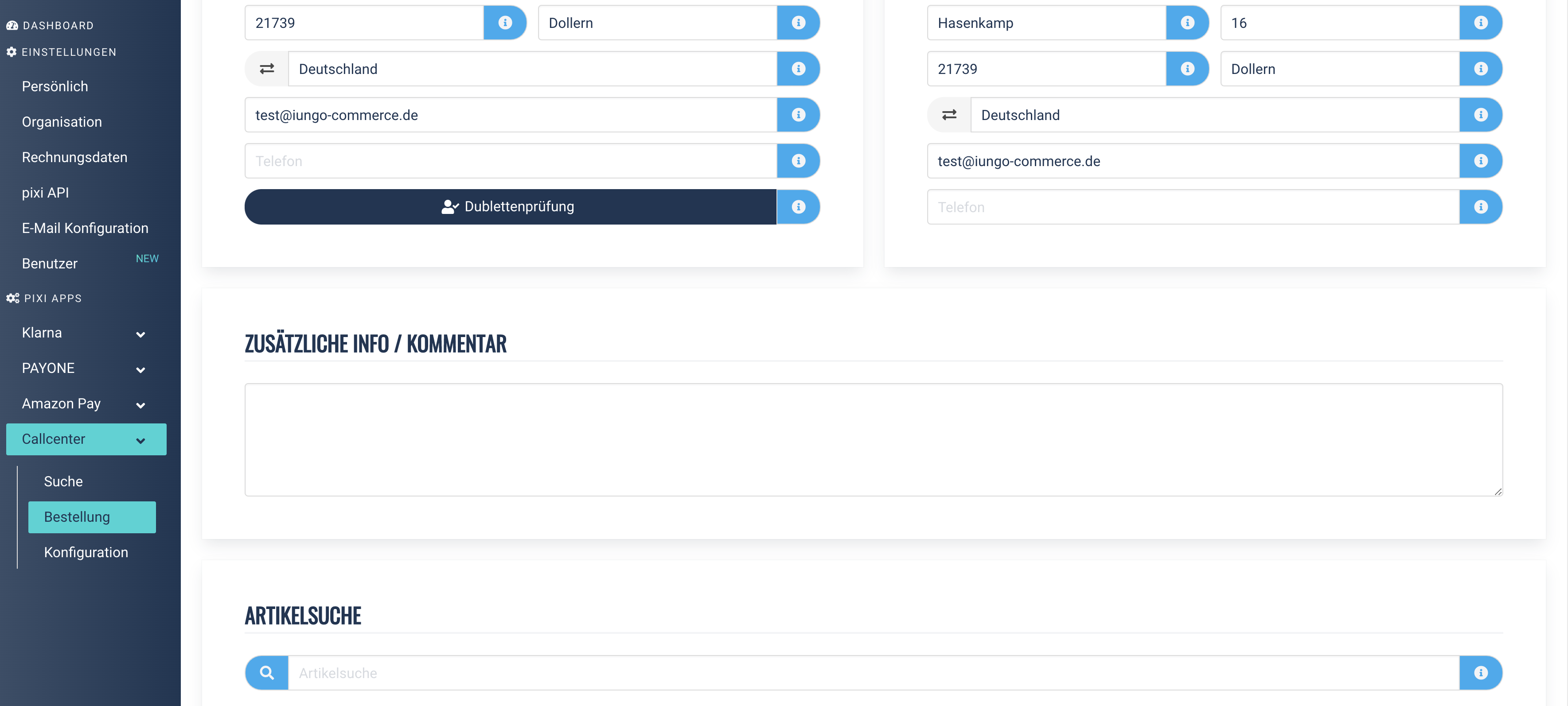
Task: Click the Amazon Pay menu label
Action: click(62, 404)
